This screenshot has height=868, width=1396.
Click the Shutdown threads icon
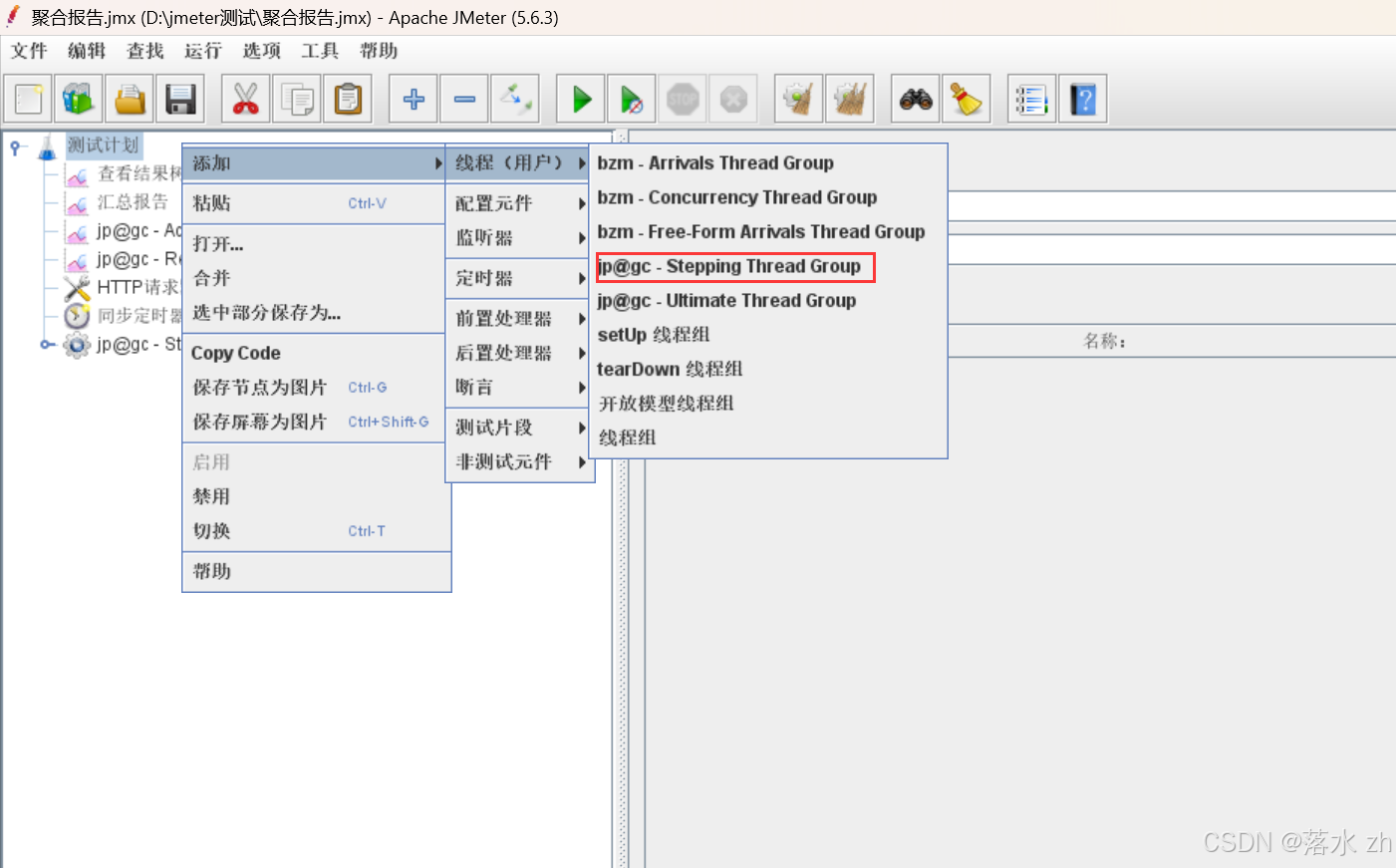pyautogui.click(x=733, y=99)
